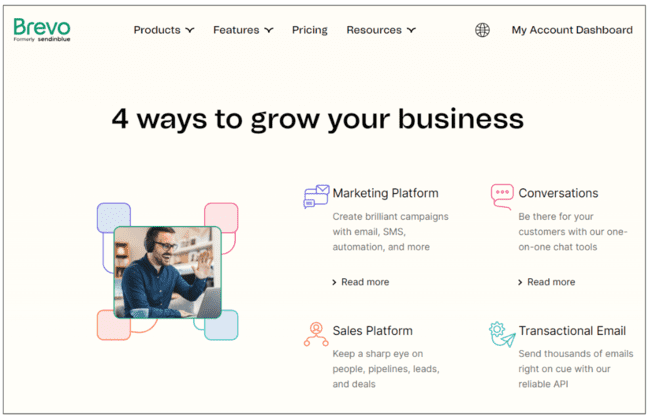Click the photo of the man waving
The width and height of the screenshot is (650, 419).
(x=167, y=272)
